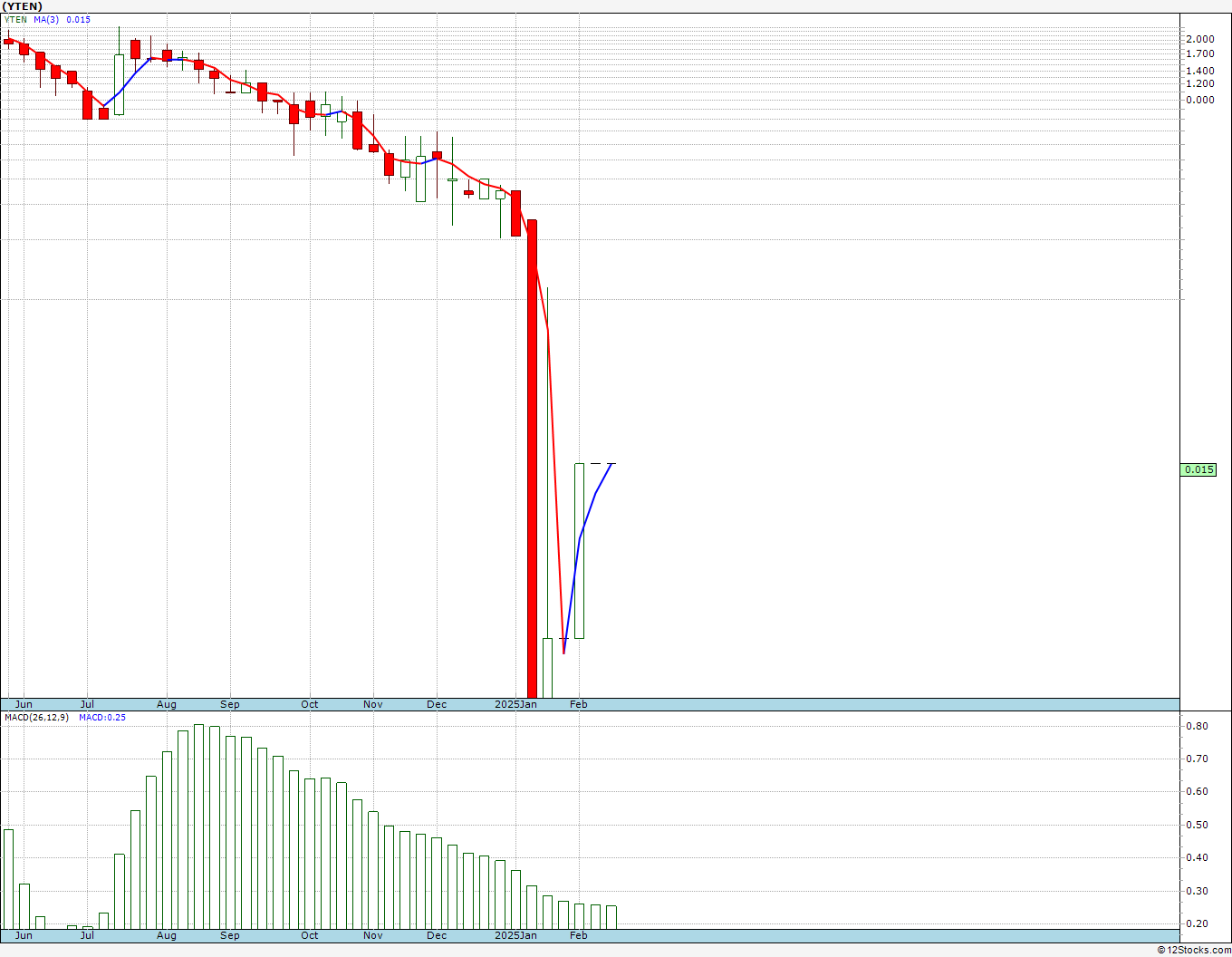Screen dimensions: 1232x957
Task: Click Oct on the price chart time axis
Action: point(310,704)
